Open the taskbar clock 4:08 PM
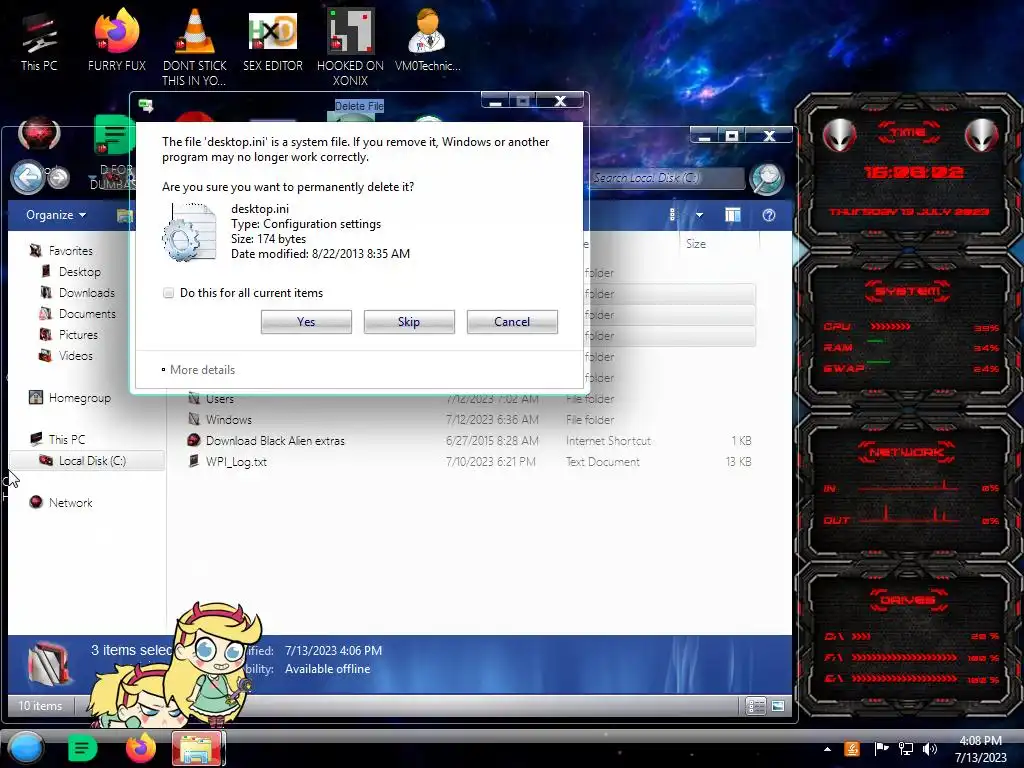Viewport: 1024px width, 768px height. (x=980, y=749)
